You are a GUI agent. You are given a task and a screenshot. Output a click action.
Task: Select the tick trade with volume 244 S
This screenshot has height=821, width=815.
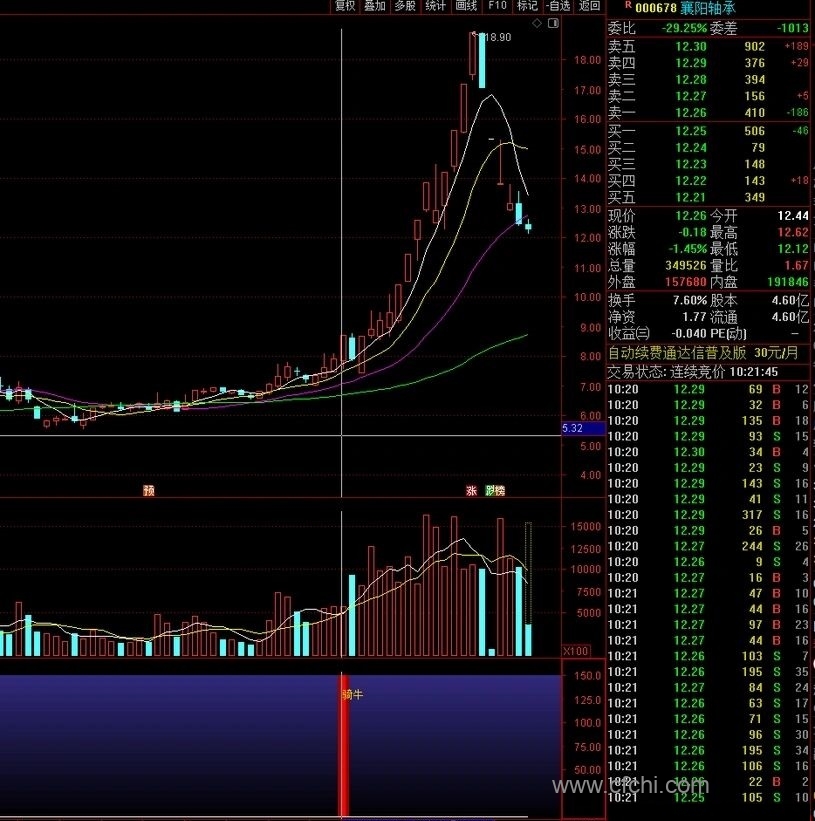pyautogui.click(x=708, y=547)
